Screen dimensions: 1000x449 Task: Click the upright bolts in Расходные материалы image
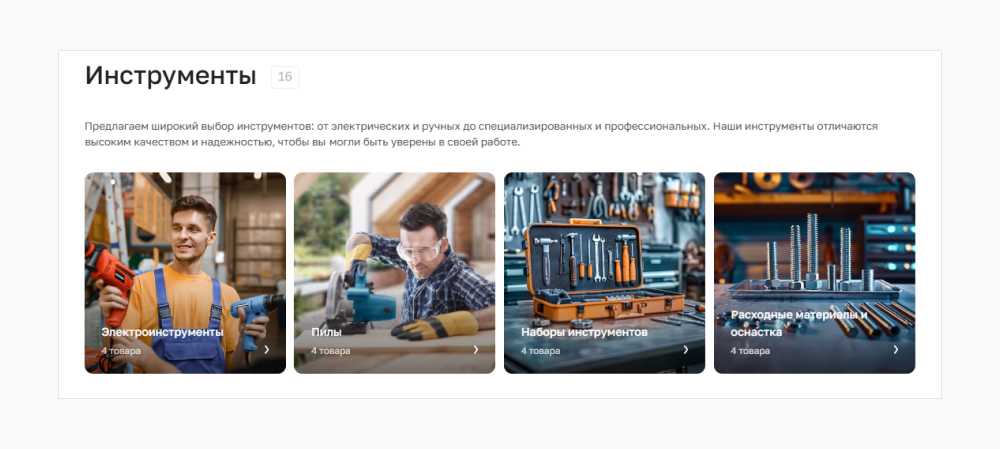(x=811, y=252)
